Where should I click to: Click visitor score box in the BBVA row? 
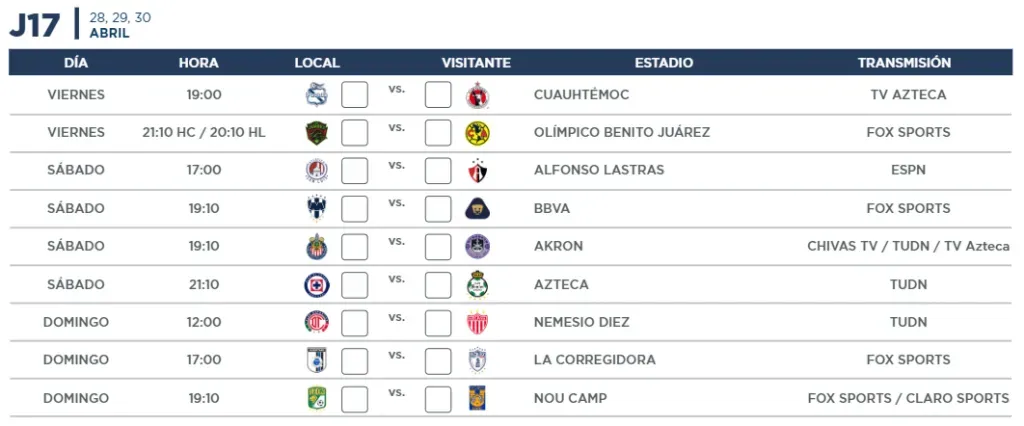(438, 208)
